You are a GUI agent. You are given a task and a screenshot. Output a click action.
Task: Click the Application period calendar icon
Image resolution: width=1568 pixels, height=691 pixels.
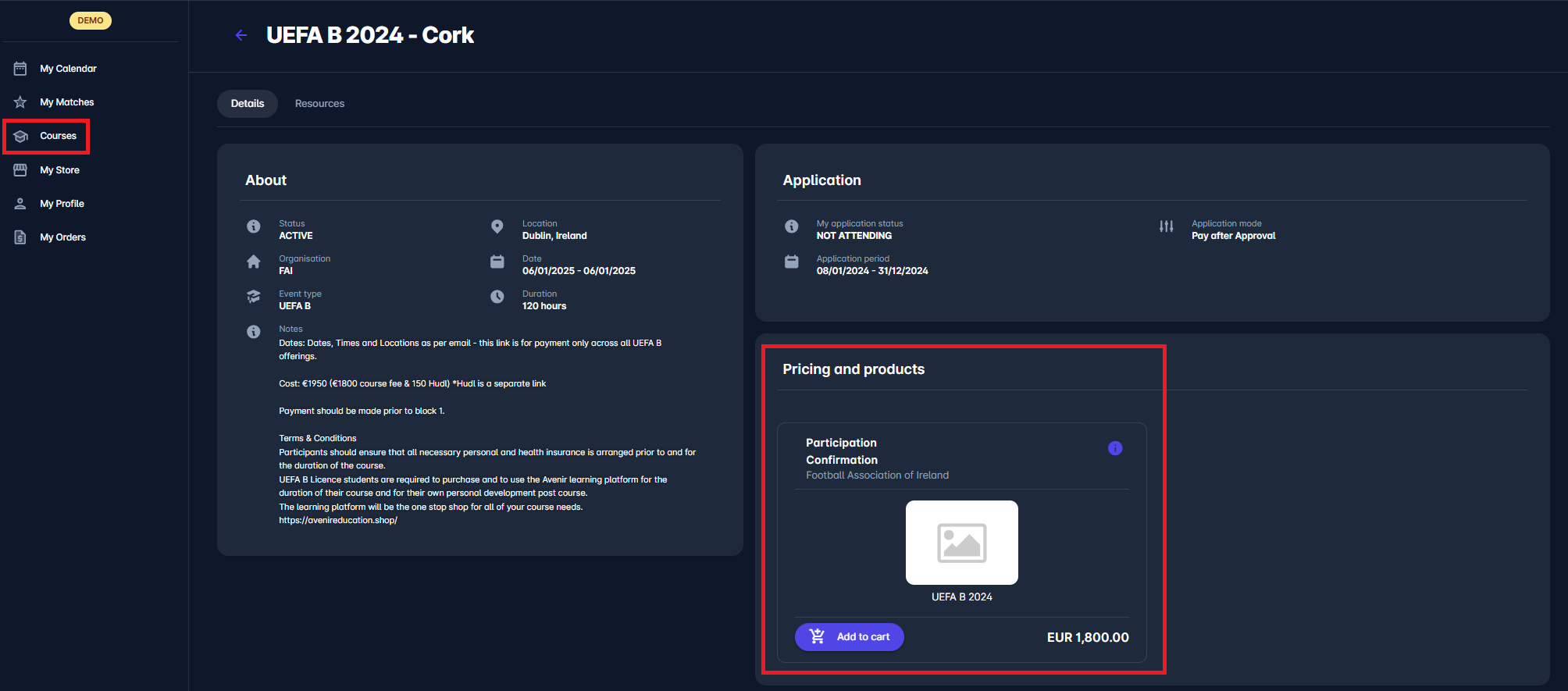791,262
